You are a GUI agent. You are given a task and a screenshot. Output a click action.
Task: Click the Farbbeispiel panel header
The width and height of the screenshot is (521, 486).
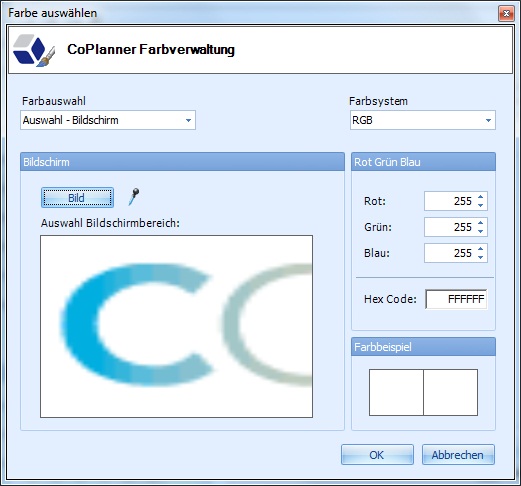[x=423, y=347]
